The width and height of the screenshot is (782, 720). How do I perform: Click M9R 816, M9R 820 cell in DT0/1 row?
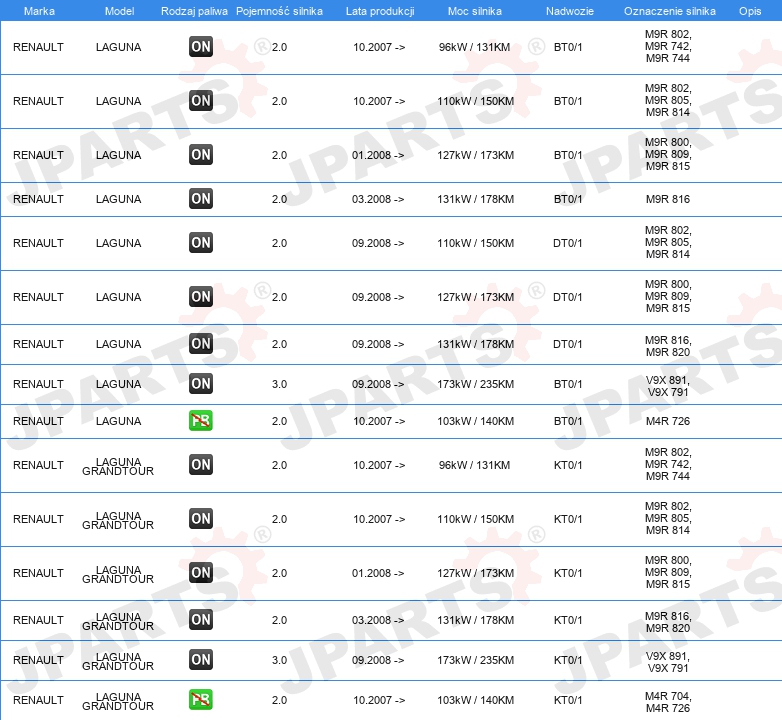tap(668, 346)
